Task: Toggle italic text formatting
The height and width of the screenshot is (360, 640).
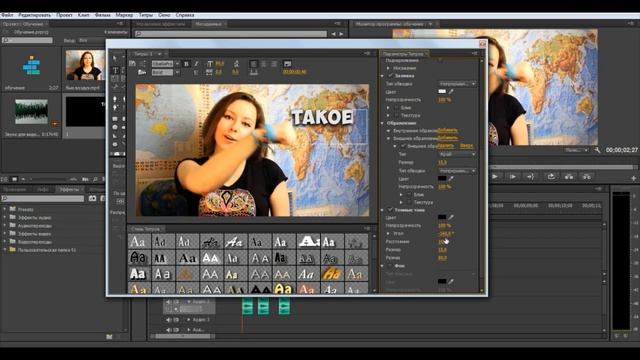Action: click(x=196, y=64)
